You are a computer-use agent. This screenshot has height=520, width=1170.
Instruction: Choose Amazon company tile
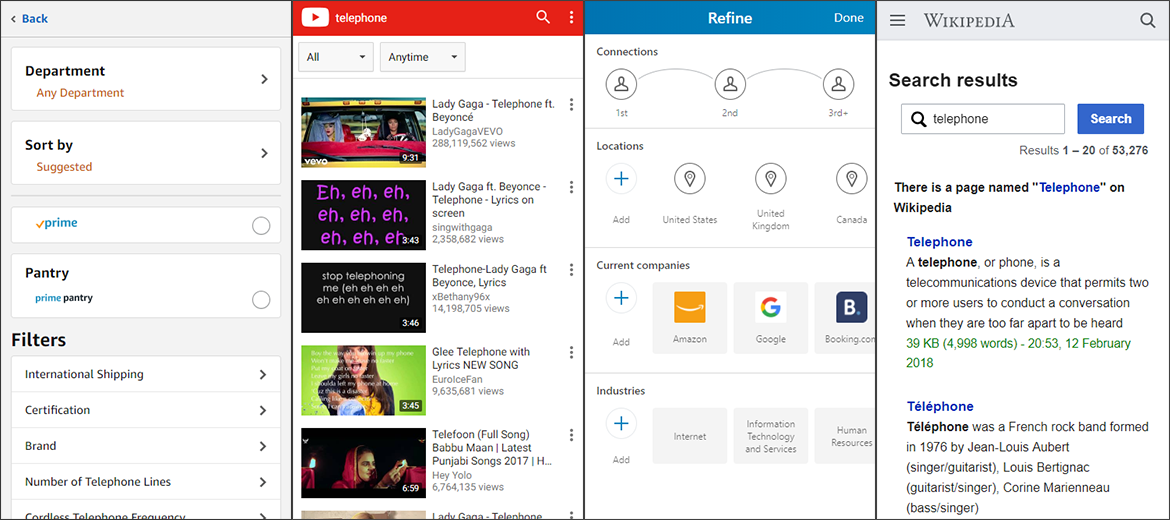(689, 317)
